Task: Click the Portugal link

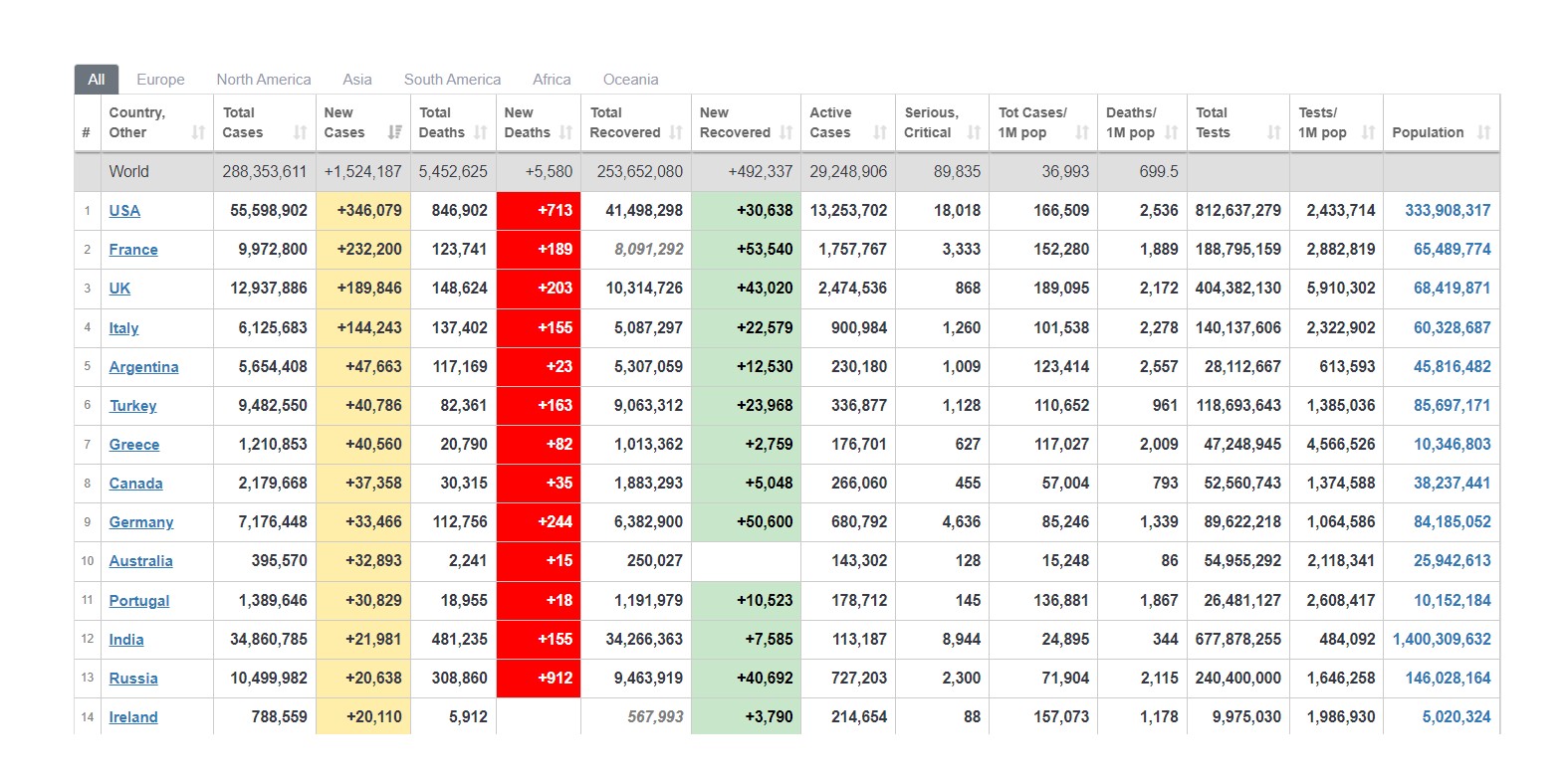Action: [x=139, y=601]
